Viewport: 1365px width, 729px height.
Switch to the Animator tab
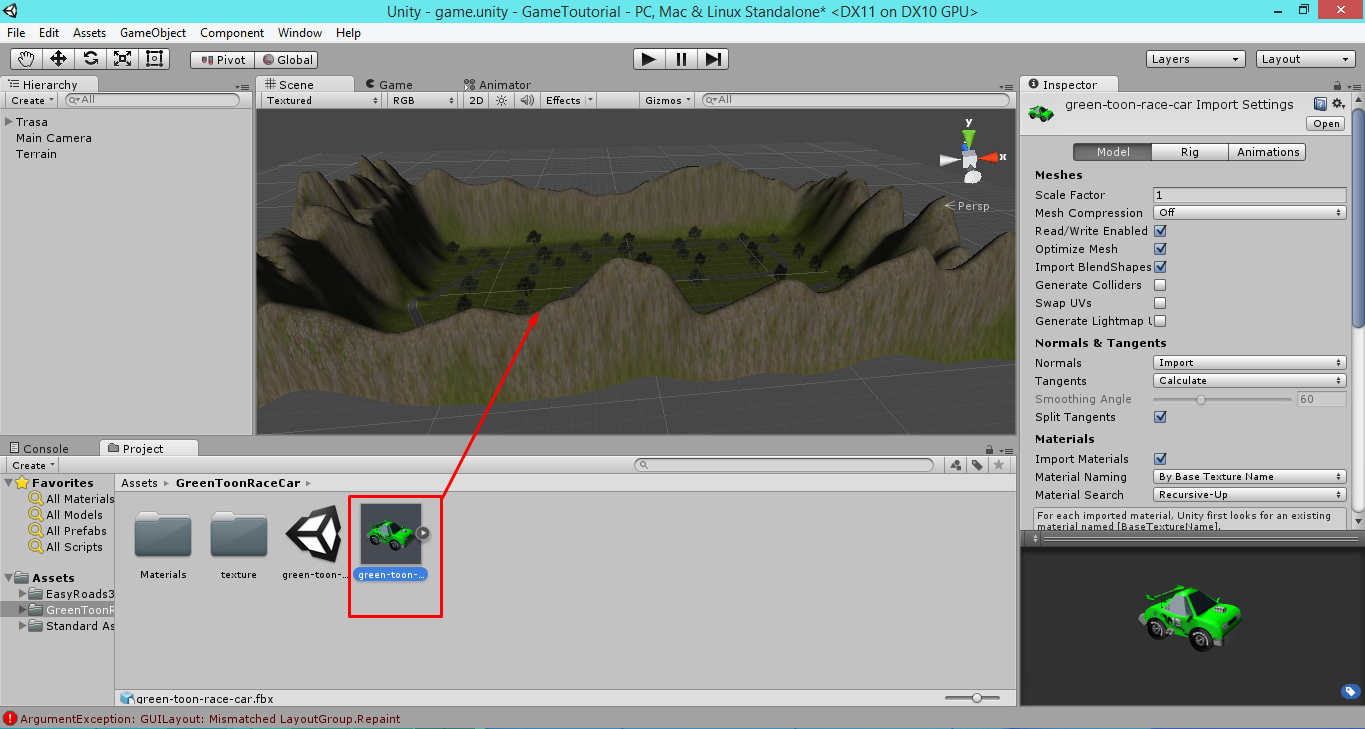[497, 85]
